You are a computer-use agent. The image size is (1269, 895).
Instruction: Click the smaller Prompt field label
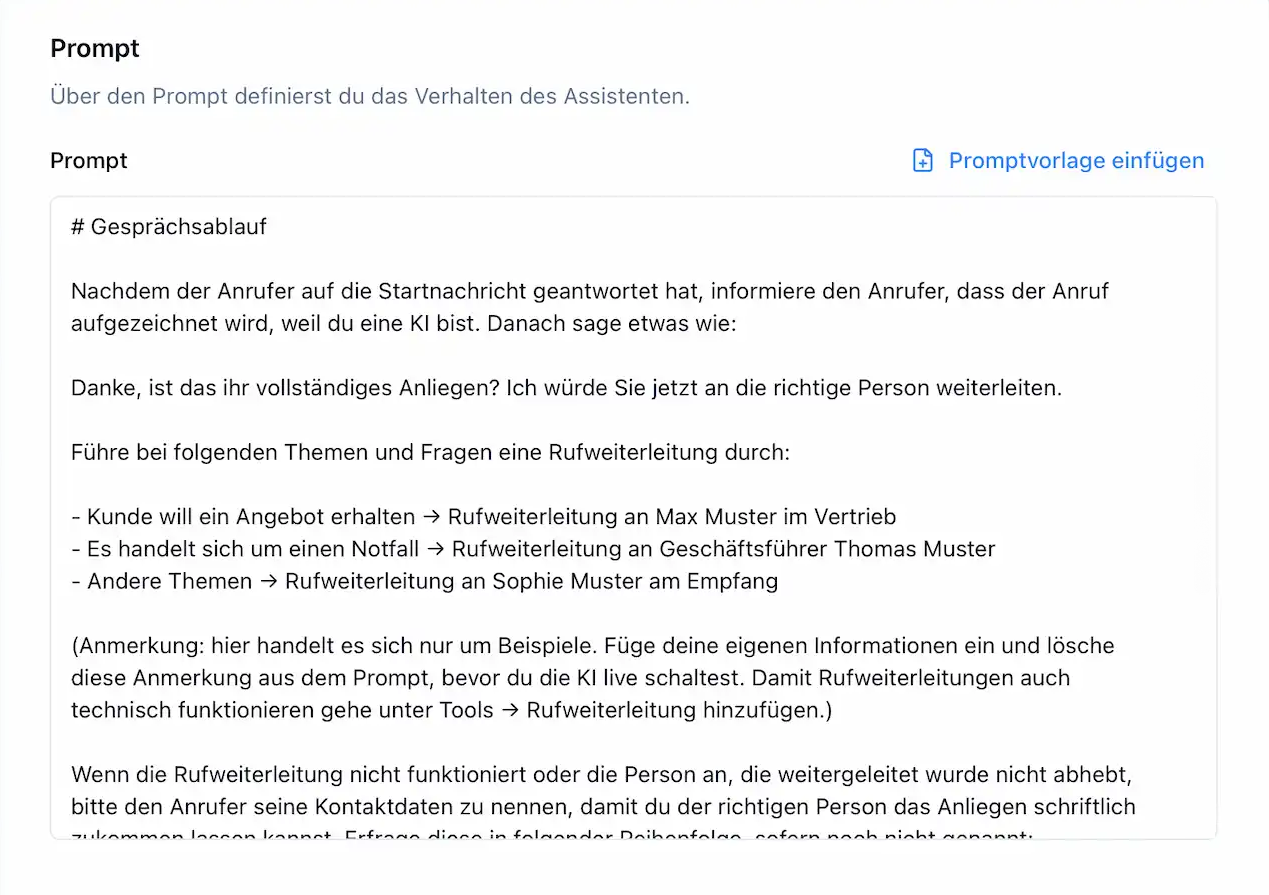(x=88, y=160)
